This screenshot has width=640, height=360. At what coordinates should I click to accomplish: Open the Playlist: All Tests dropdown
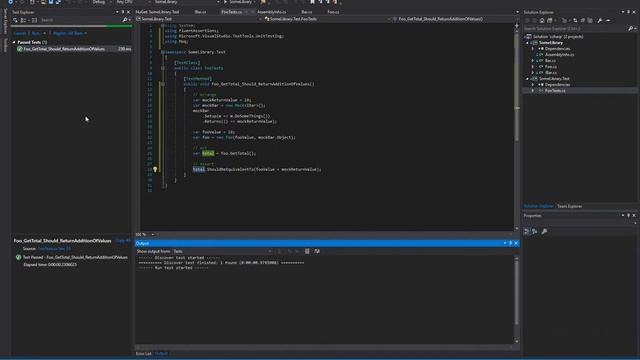[69, 33]
